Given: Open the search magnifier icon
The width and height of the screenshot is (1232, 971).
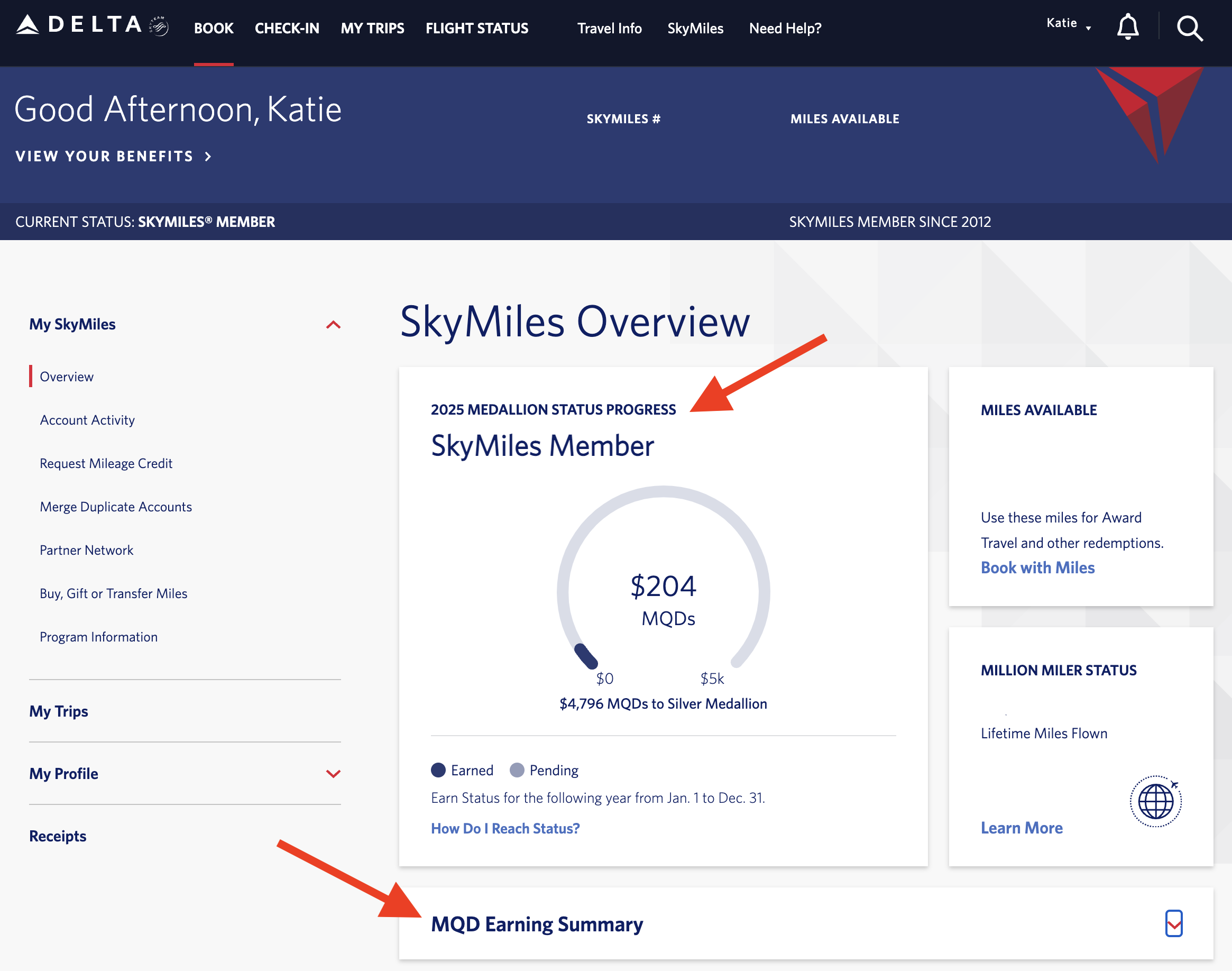Looking at the screenshot, I should pos(1189,28).
